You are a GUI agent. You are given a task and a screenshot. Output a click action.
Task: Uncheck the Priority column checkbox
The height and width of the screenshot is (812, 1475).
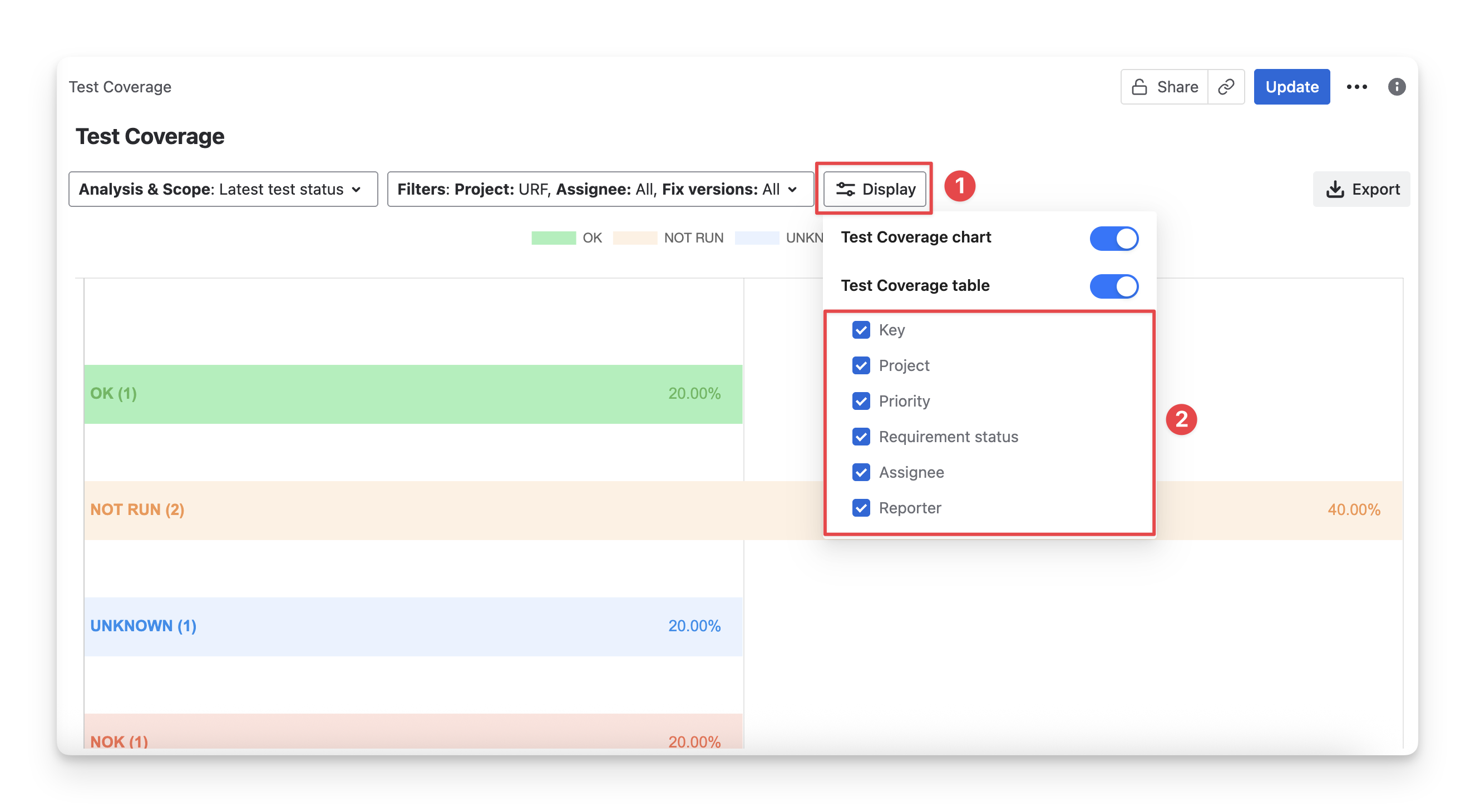[861, 401]
